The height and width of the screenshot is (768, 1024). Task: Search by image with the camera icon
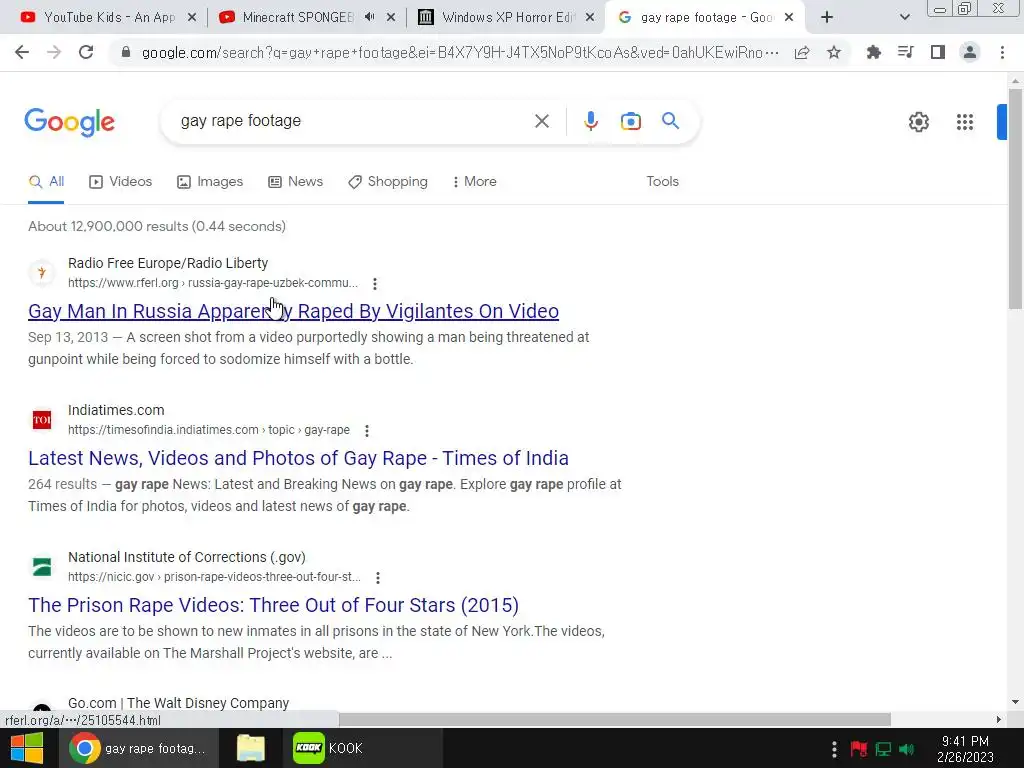(630, 121)
